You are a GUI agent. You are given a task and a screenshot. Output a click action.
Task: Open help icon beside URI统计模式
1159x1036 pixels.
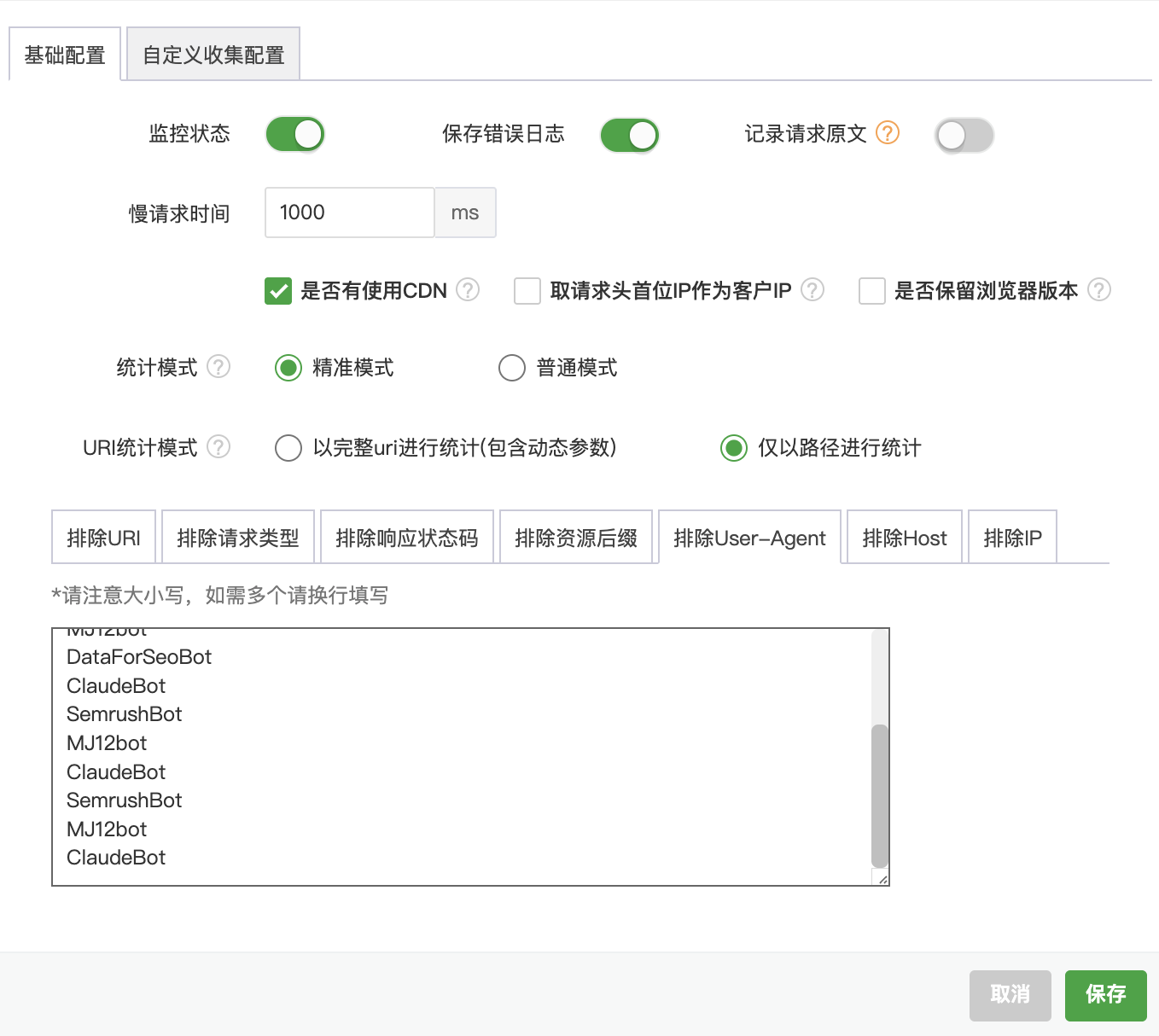[220, 447]
